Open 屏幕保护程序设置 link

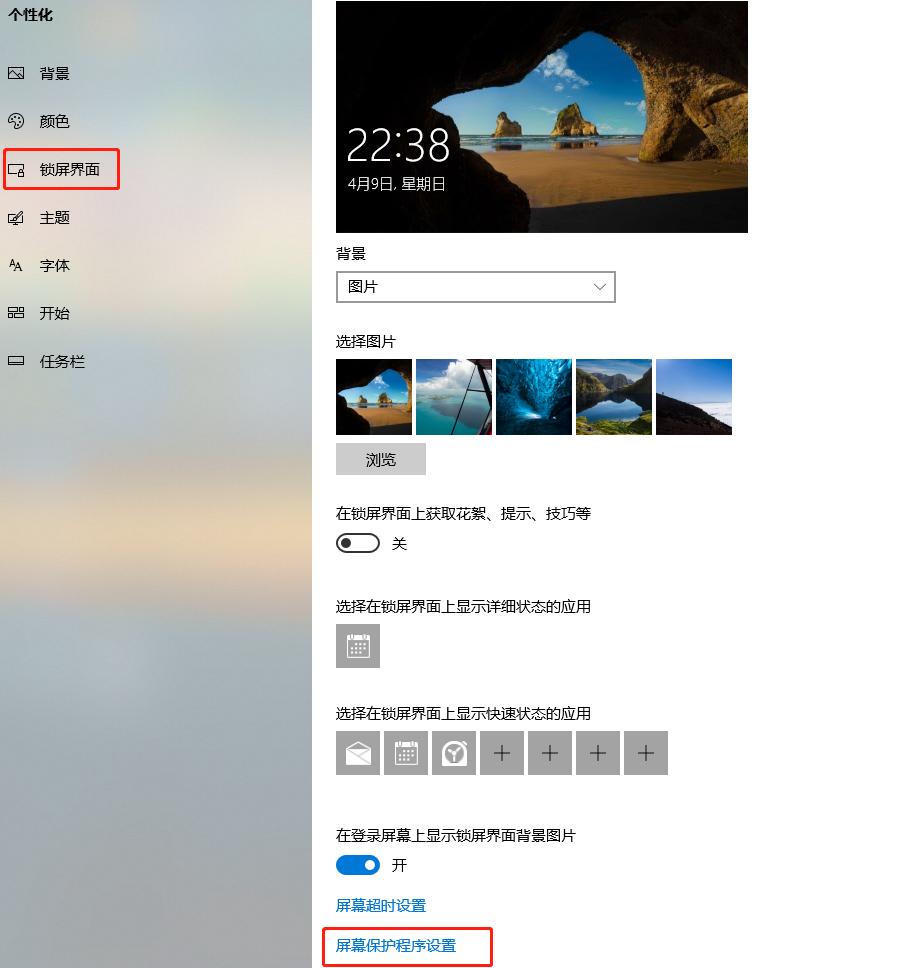(x=396, y=946)
